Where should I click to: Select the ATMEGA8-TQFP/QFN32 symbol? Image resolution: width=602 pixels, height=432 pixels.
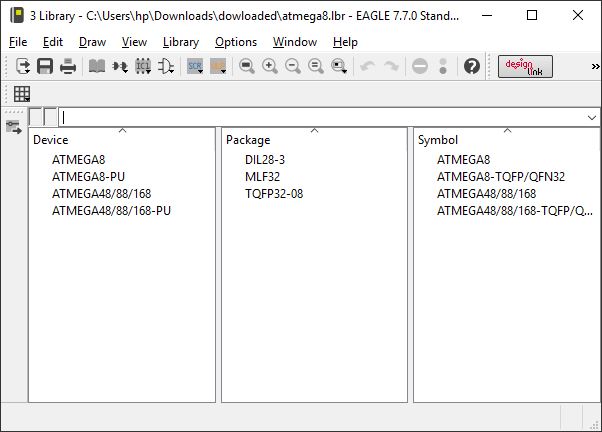click(501, 177)
